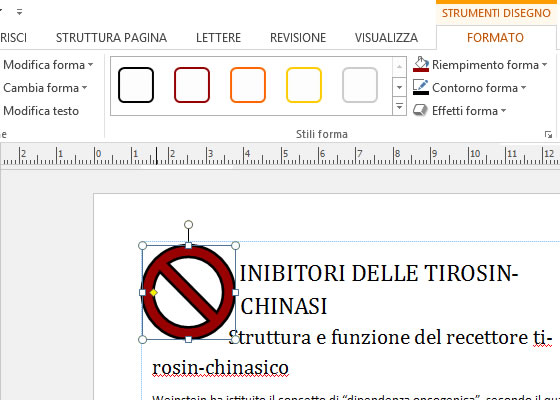Viewport: 560px width, 400px height.
Task: Click the heading INIBITORI DELLE TIROSIN-
Action: [x=379, y=274]
